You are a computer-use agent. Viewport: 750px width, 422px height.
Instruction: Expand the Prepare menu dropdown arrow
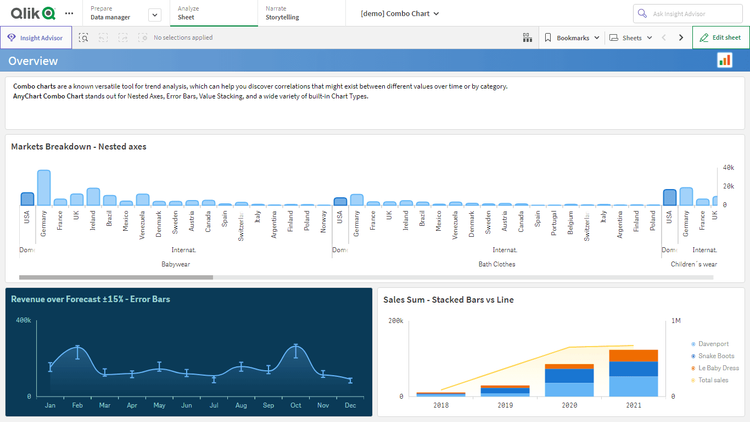pos(154,14)
